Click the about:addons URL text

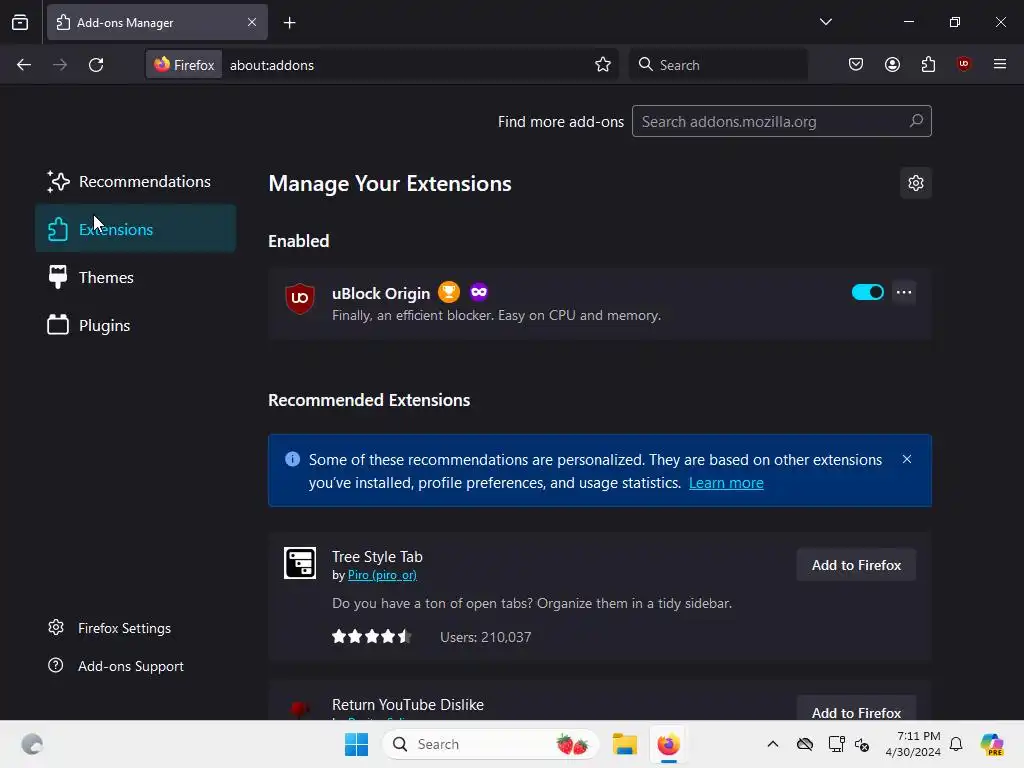272,65
